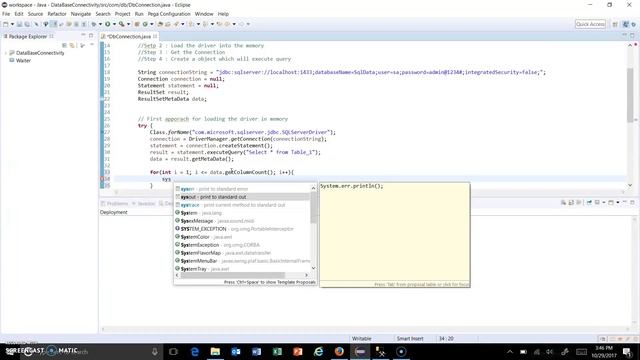The image size is (640, 360).
Task: Click the Save toolbar icon
Action: [x=20, y=24]
